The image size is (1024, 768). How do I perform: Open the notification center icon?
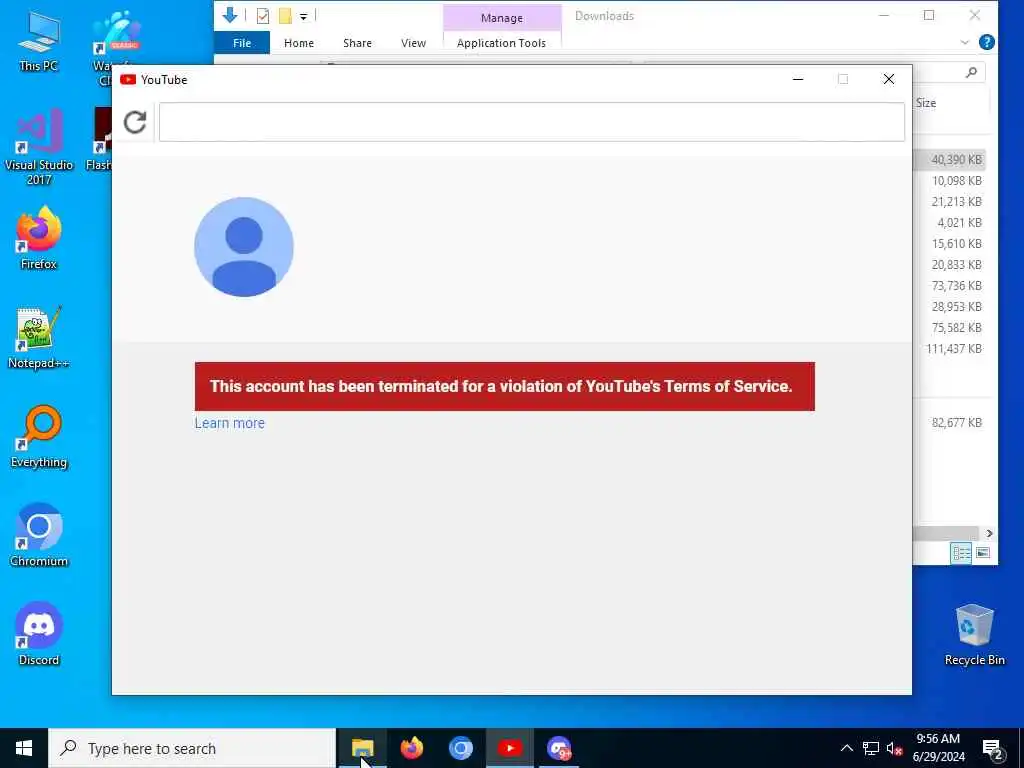click(993, 749)
